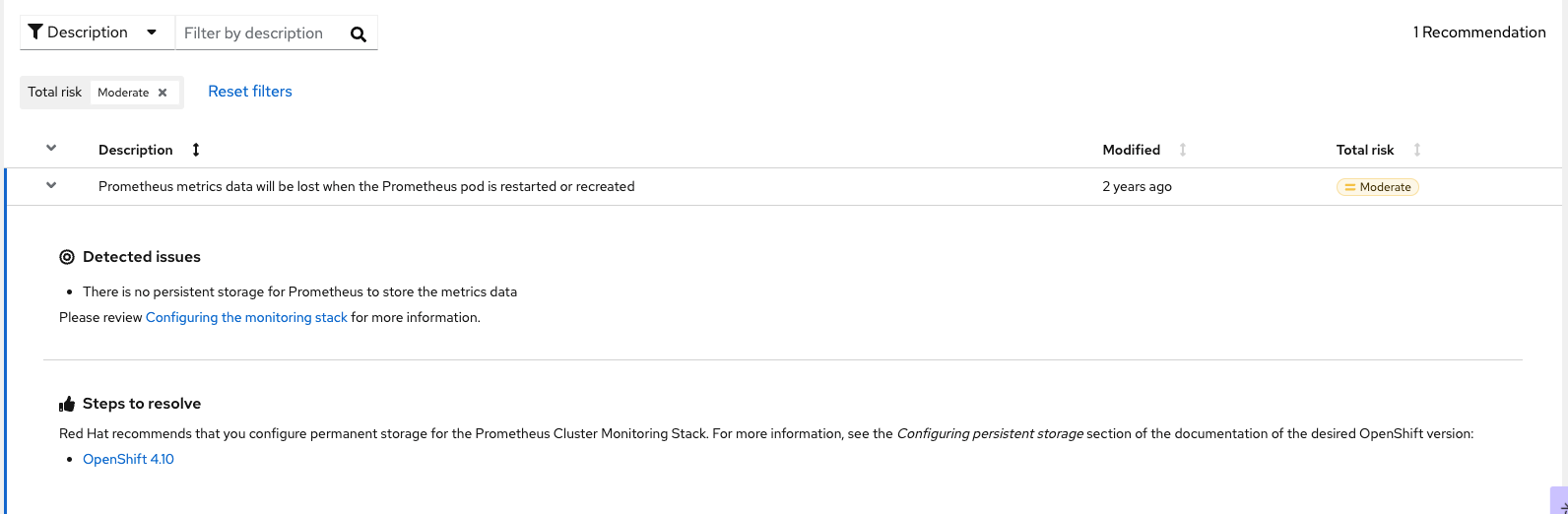Click the Detected issues target icon
Screen dimensions: 1568x514
coord(67,257)
